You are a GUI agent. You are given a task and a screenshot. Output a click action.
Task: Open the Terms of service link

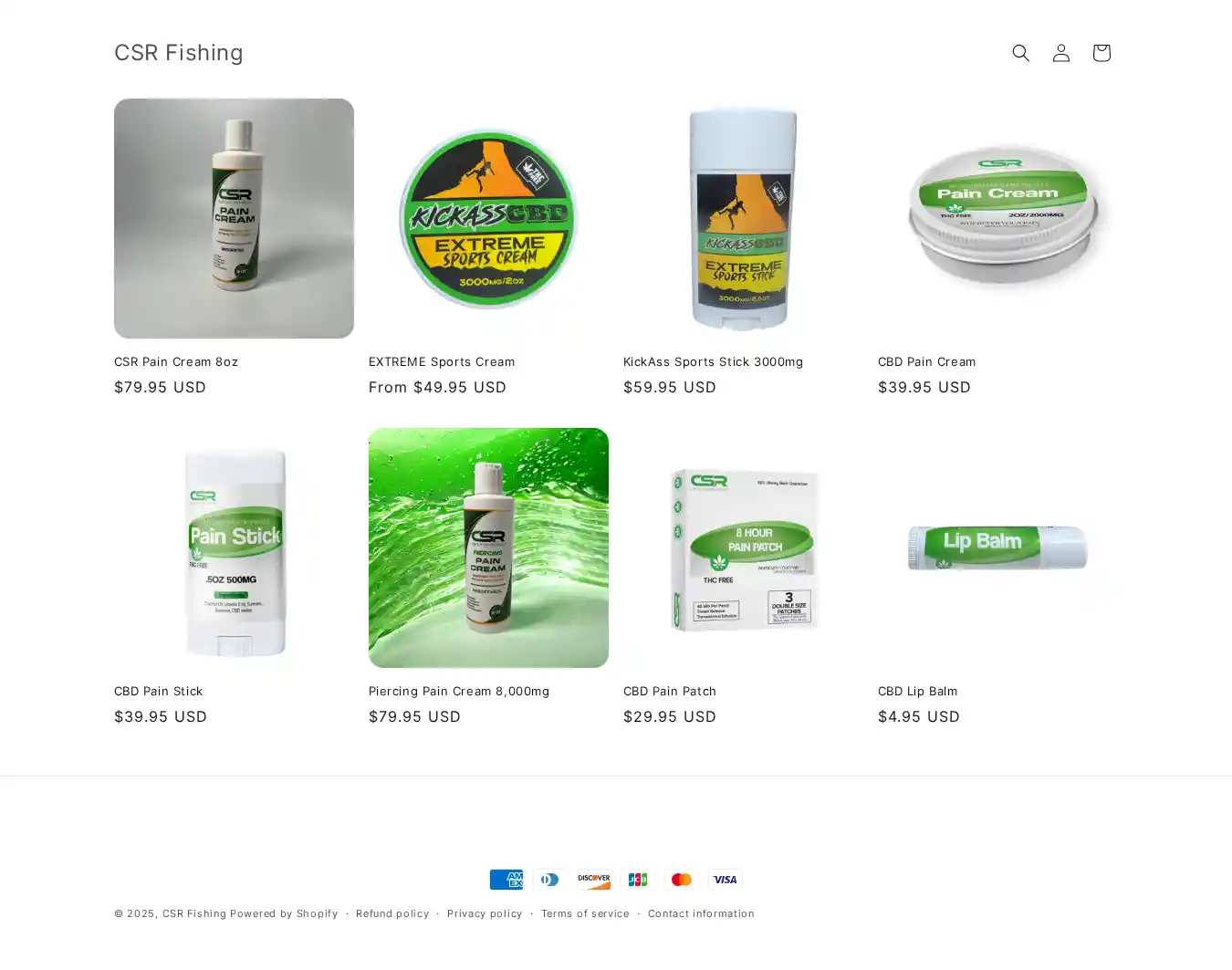pos(585,913)
